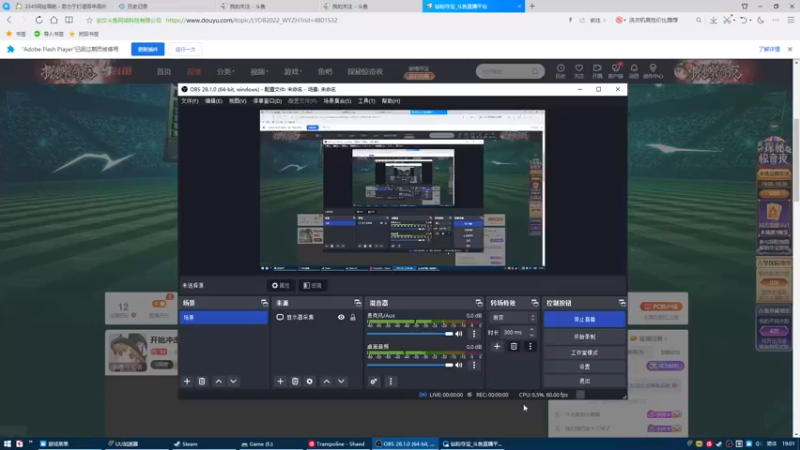Screen dimensions: 800x450
Task: Enable Studio Mode button
Action: pyautogui.click(x=584, y=353)
